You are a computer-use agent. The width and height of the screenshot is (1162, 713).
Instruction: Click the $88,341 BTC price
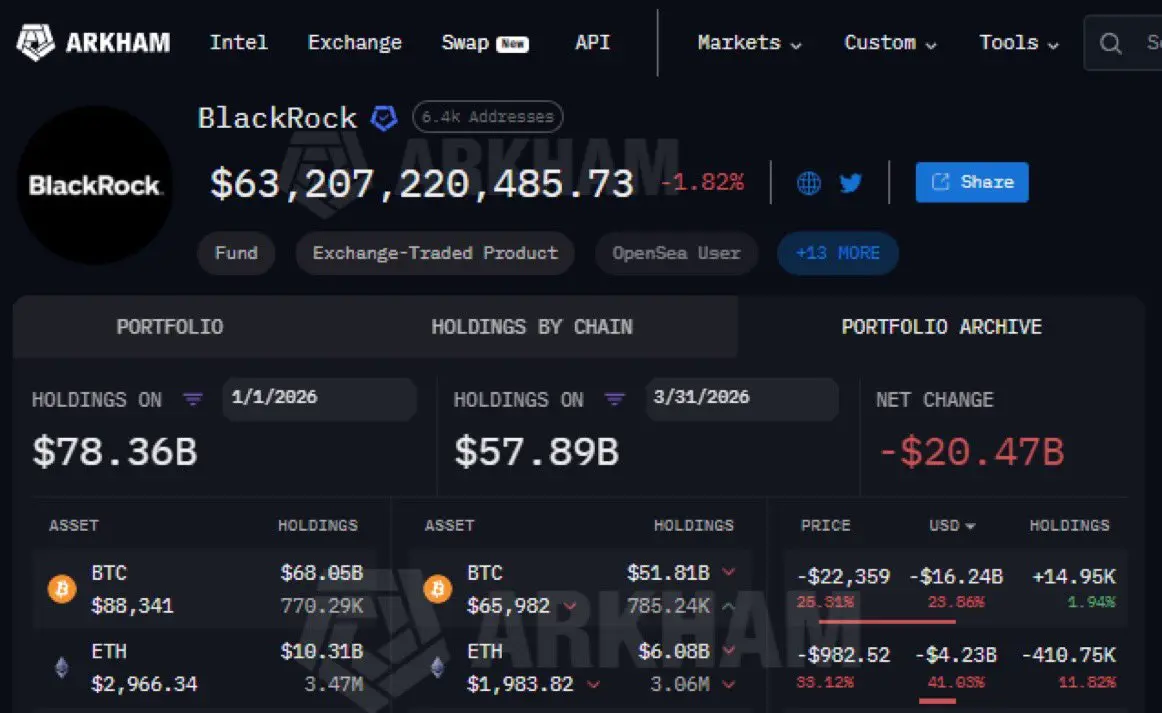pyautogui.click(x=132, y=606)
